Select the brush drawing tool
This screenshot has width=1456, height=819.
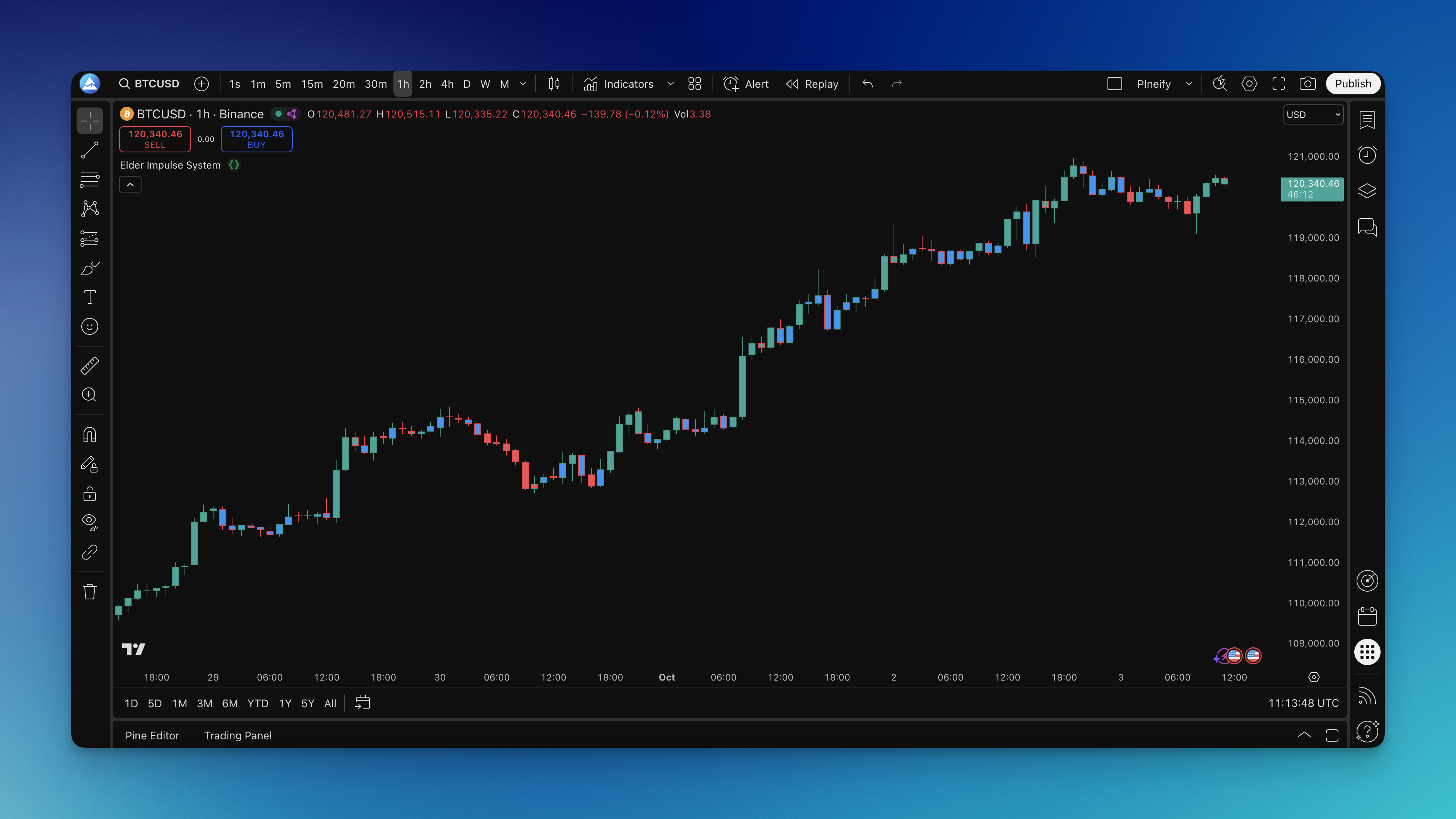click(x=89, y=268)
